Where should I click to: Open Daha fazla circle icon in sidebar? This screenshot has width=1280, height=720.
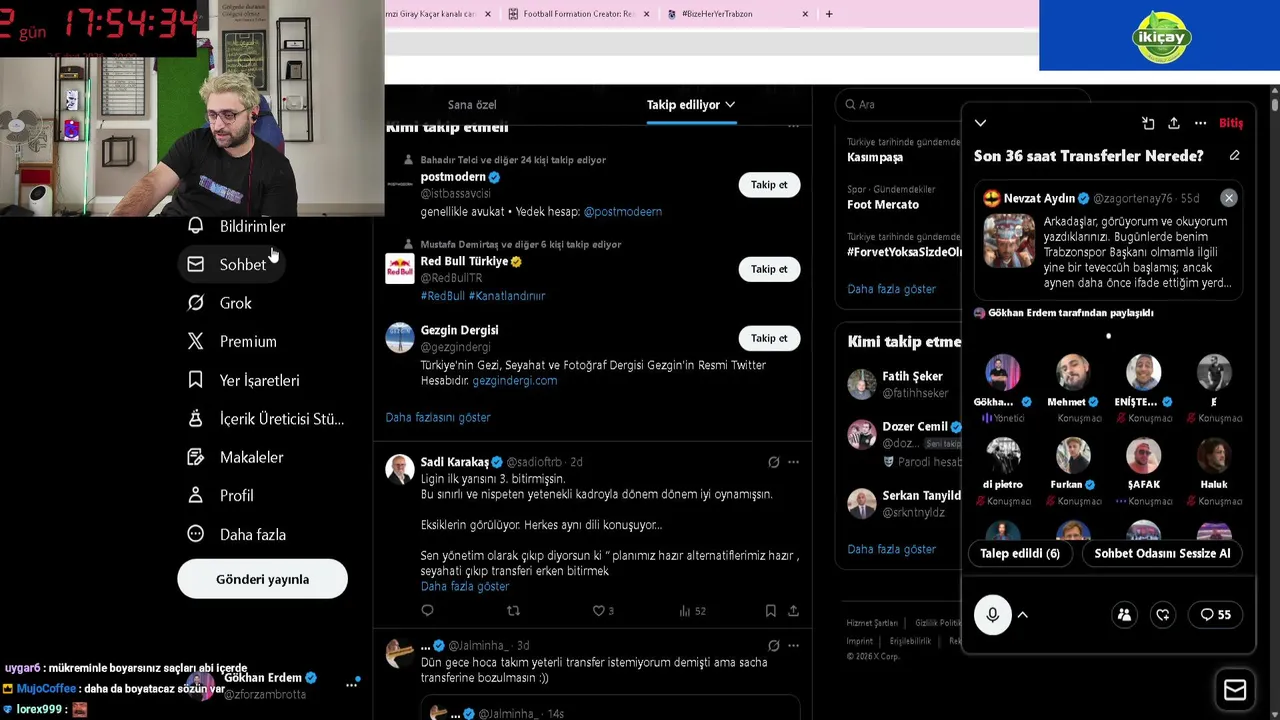tap(196, 534)
